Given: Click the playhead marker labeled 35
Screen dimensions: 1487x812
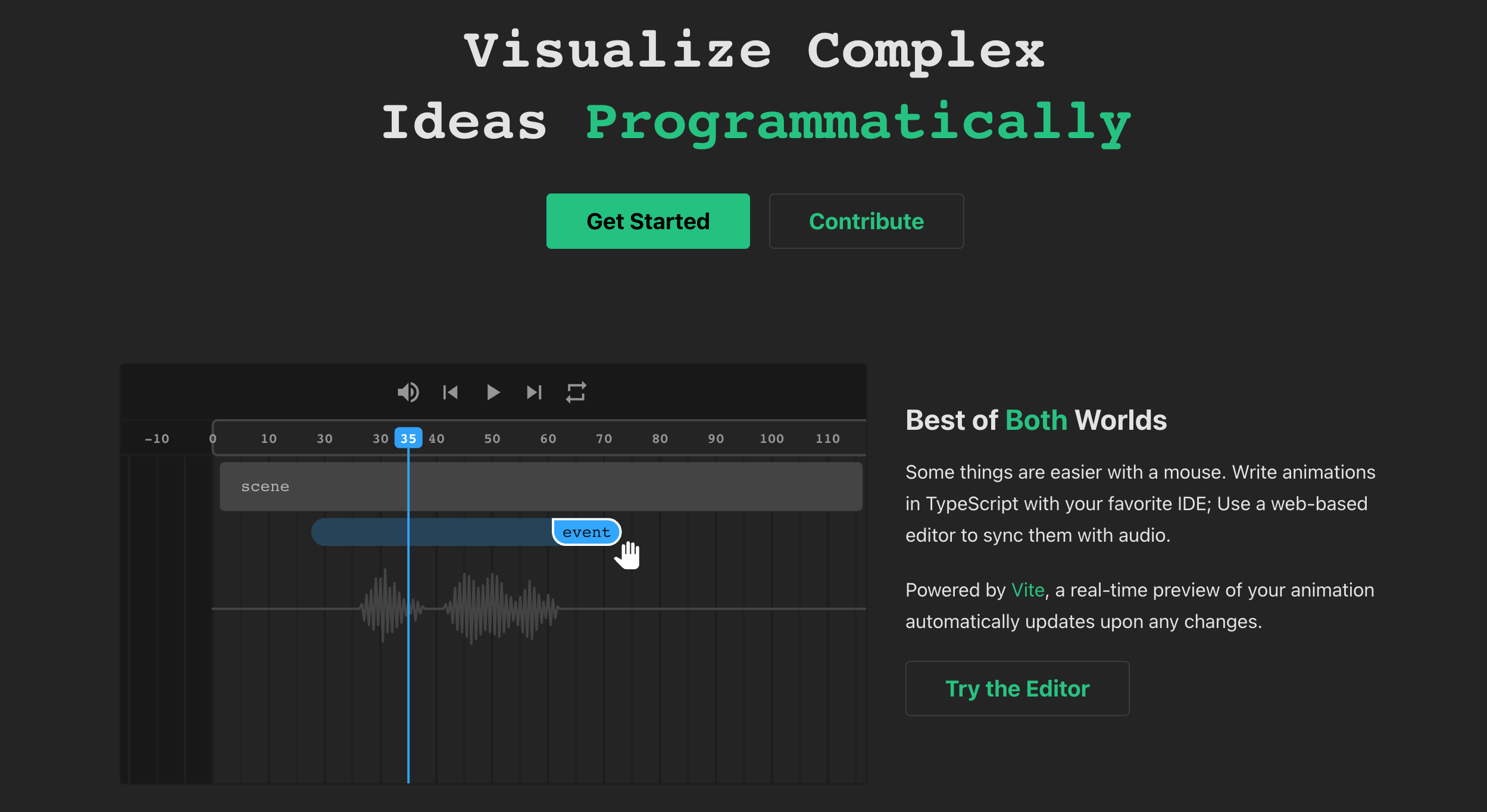Looking at the screenshot, I should tap(408, 438).
